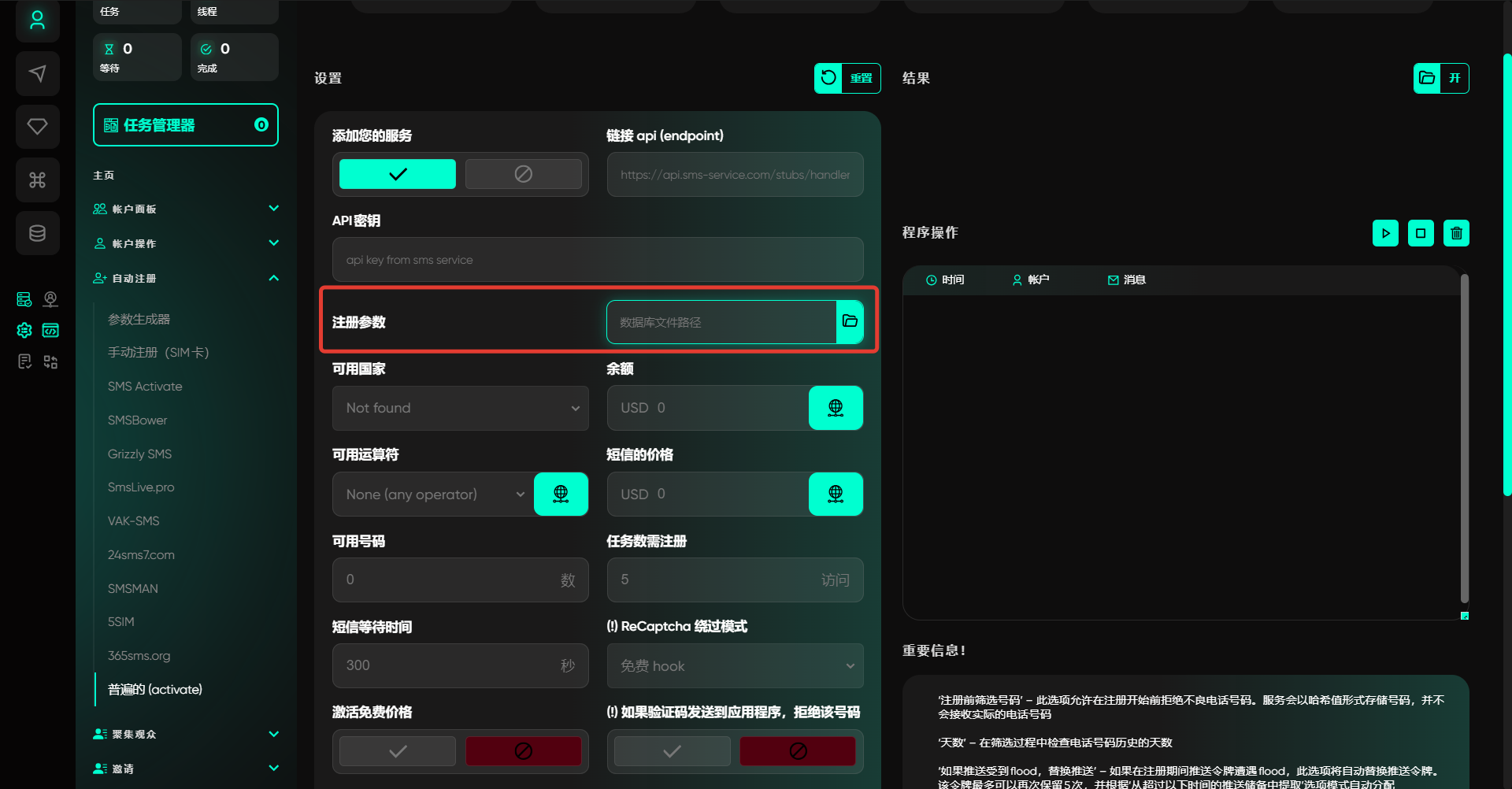Select Grizzly SMS in sidebar menu
This screenshot has height=789, width=1512.
click(139, 454)
